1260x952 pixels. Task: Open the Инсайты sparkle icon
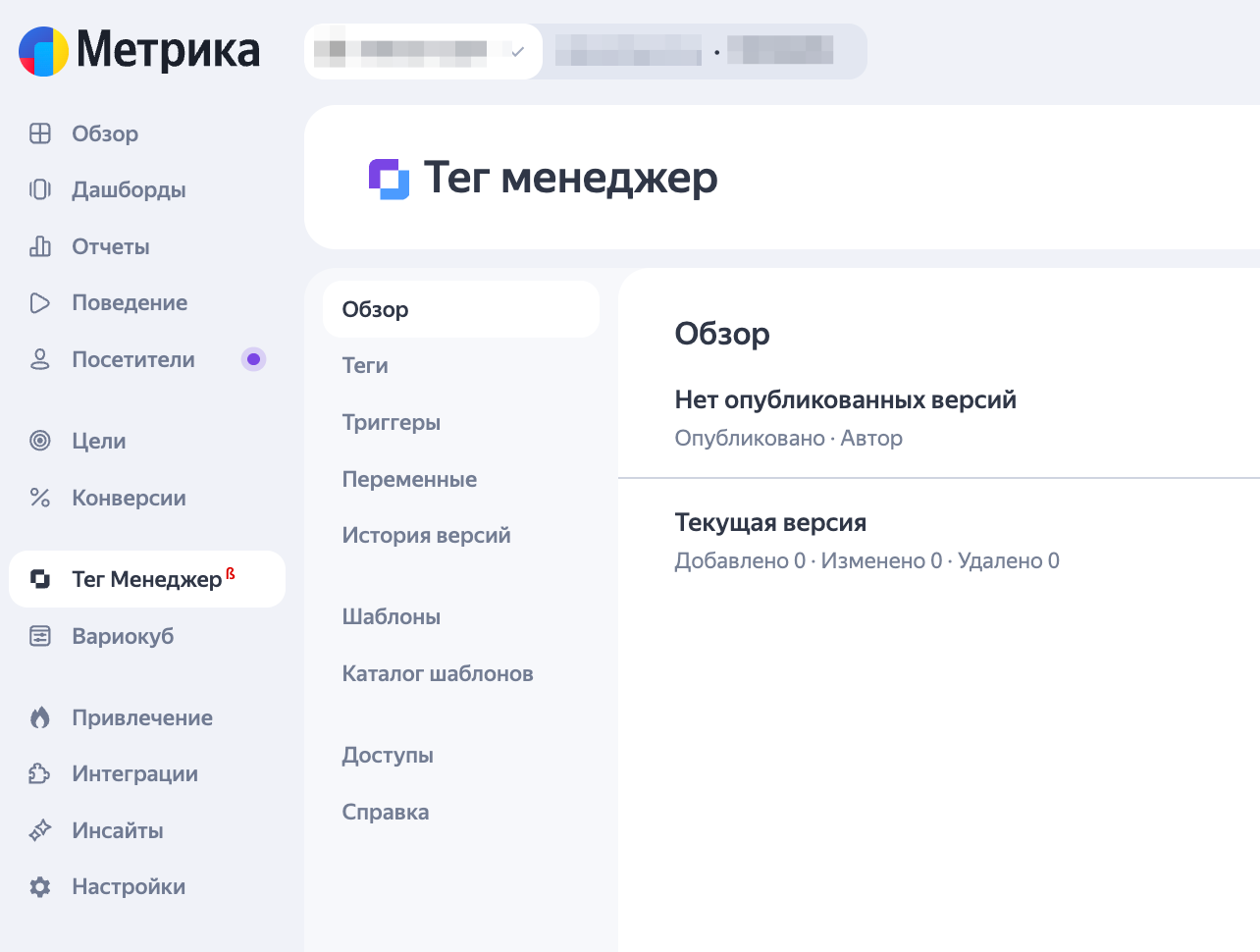40,830
